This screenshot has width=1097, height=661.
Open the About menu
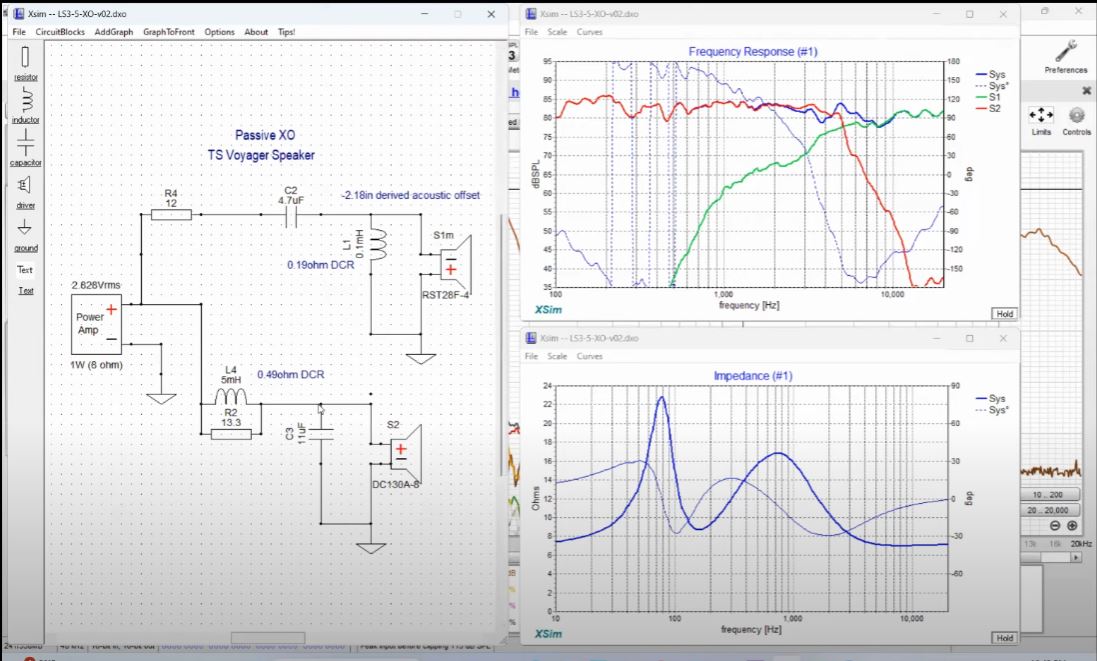tap(256, 31)
